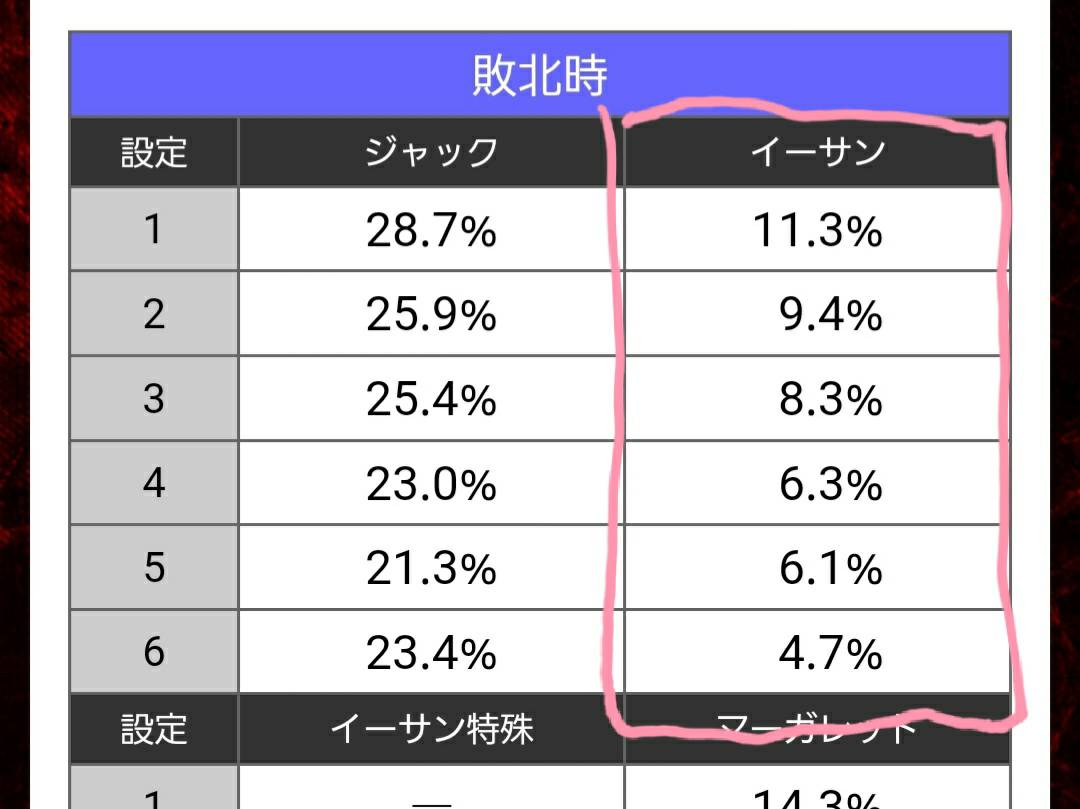This screenshot has width=1080, height=809.
Task: Click the top 設定 header cell
Action: 154,152
